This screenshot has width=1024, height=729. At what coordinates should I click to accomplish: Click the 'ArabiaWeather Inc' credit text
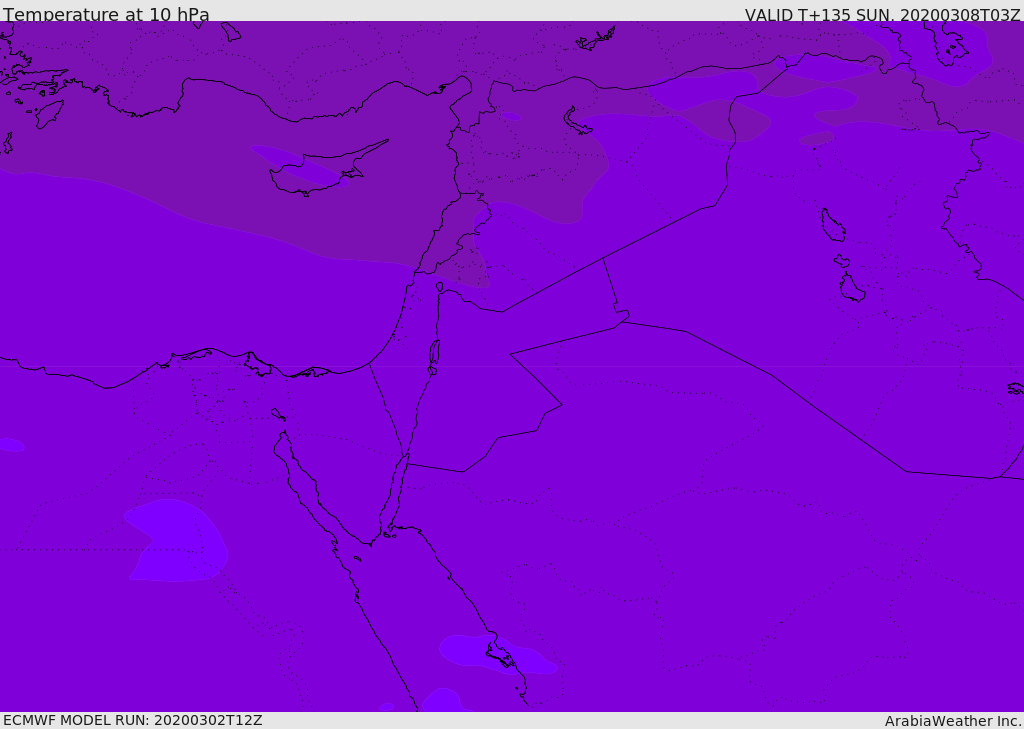click(x=952, y=721)
